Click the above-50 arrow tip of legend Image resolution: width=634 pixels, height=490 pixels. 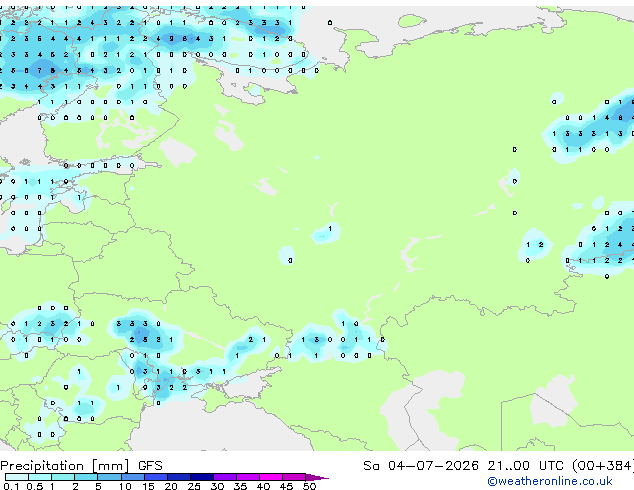click(317, 478)
